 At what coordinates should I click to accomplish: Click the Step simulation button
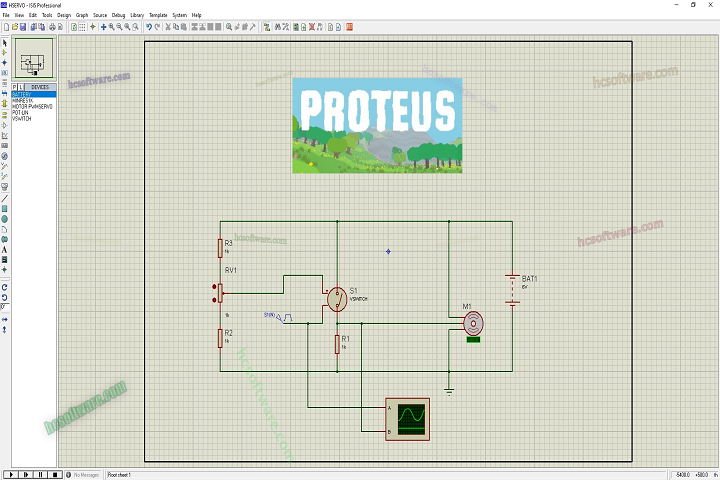(x=26, y=474)
